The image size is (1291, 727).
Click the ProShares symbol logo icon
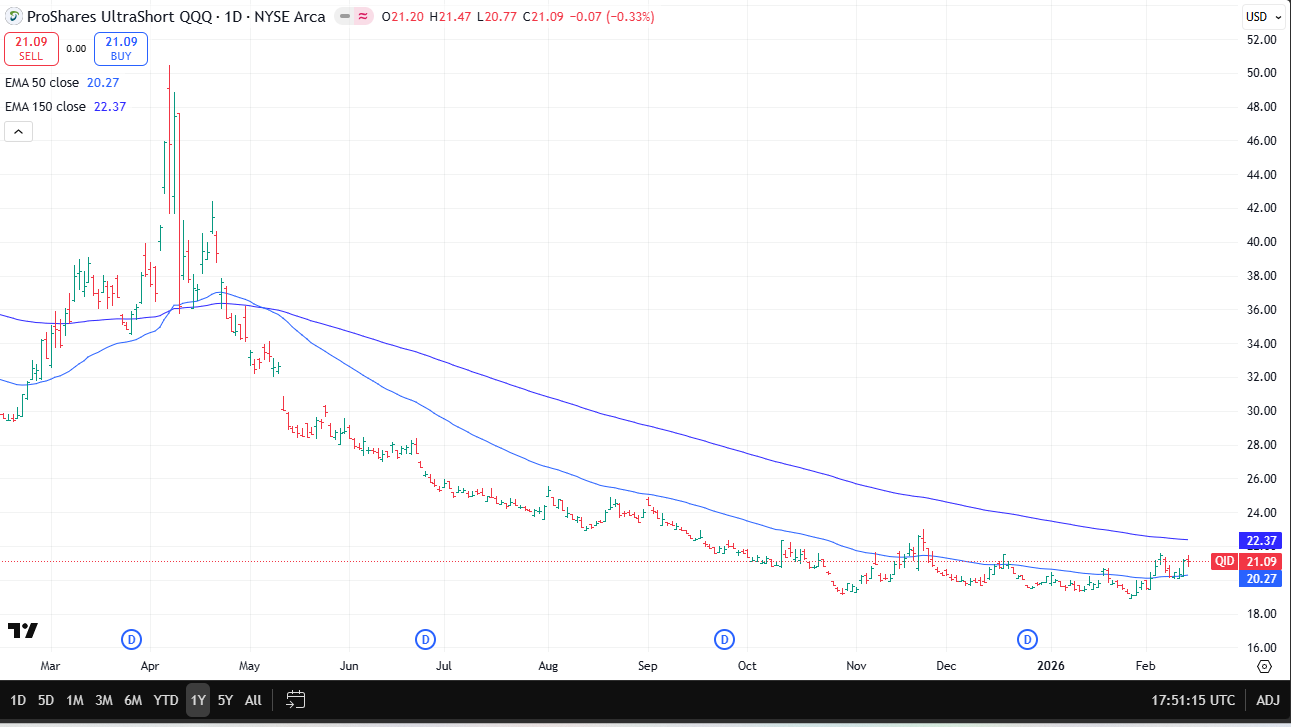click(14, 16)
